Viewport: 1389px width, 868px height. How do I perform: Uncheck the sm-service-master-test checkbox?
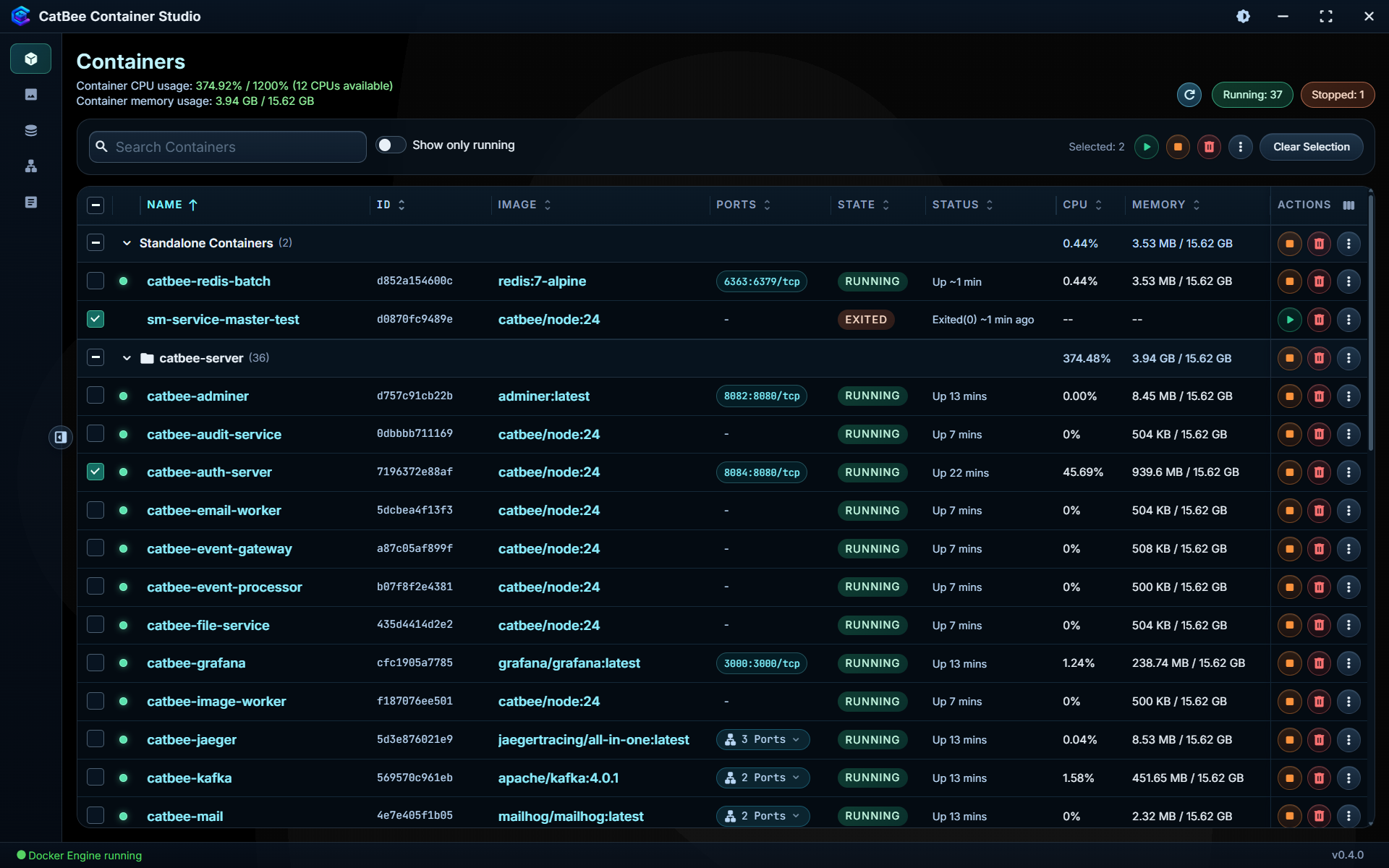(x=95, y=319)
